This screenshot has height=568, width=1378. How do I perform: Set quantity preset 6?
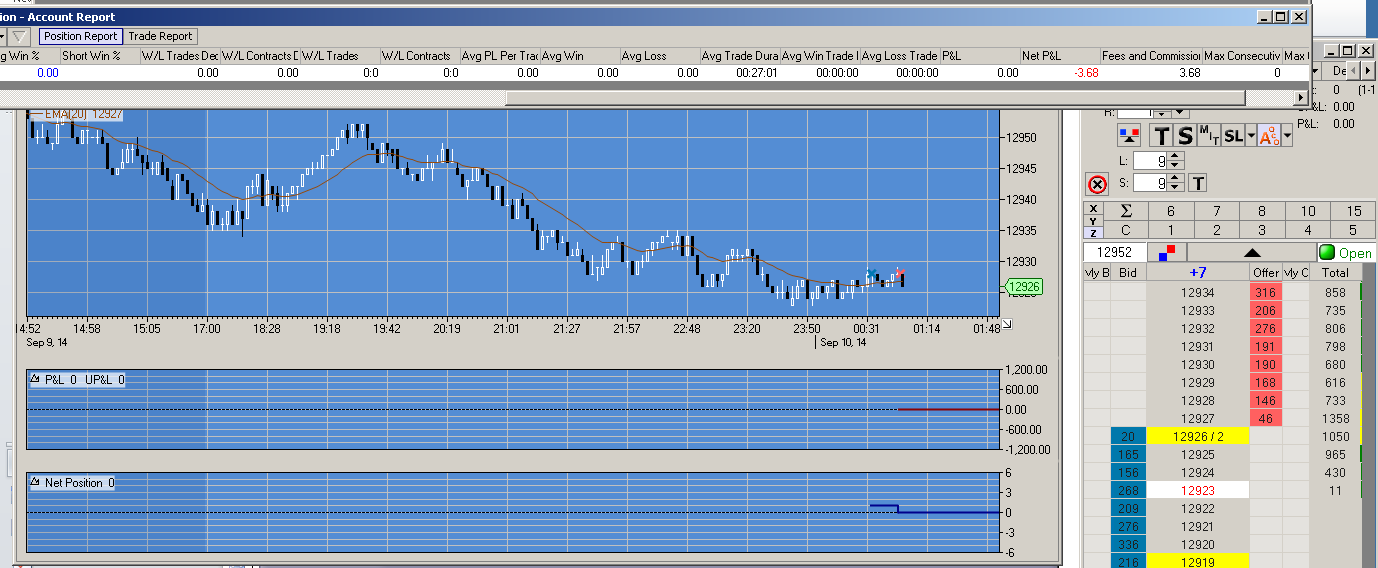[x=1171, y=211]
